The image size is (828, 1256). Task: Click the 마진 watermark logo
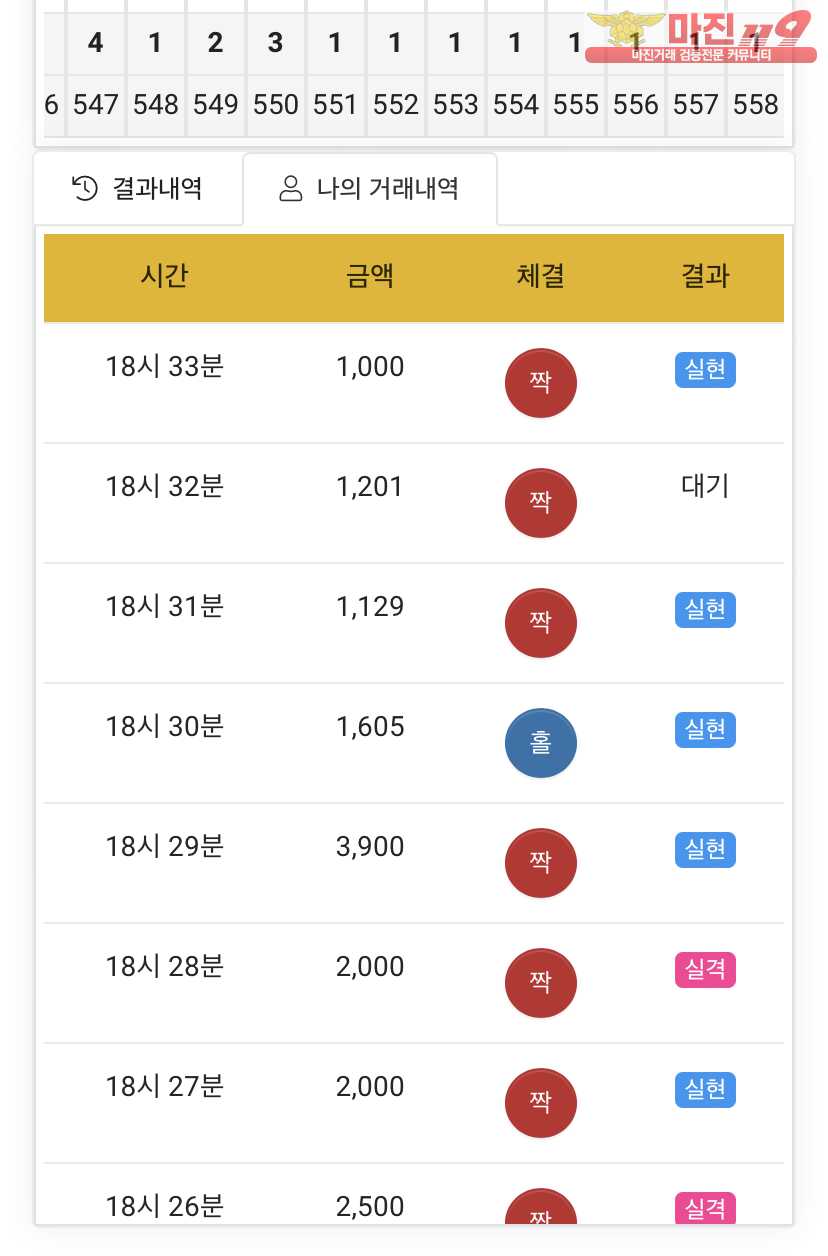tap(699, 37)
